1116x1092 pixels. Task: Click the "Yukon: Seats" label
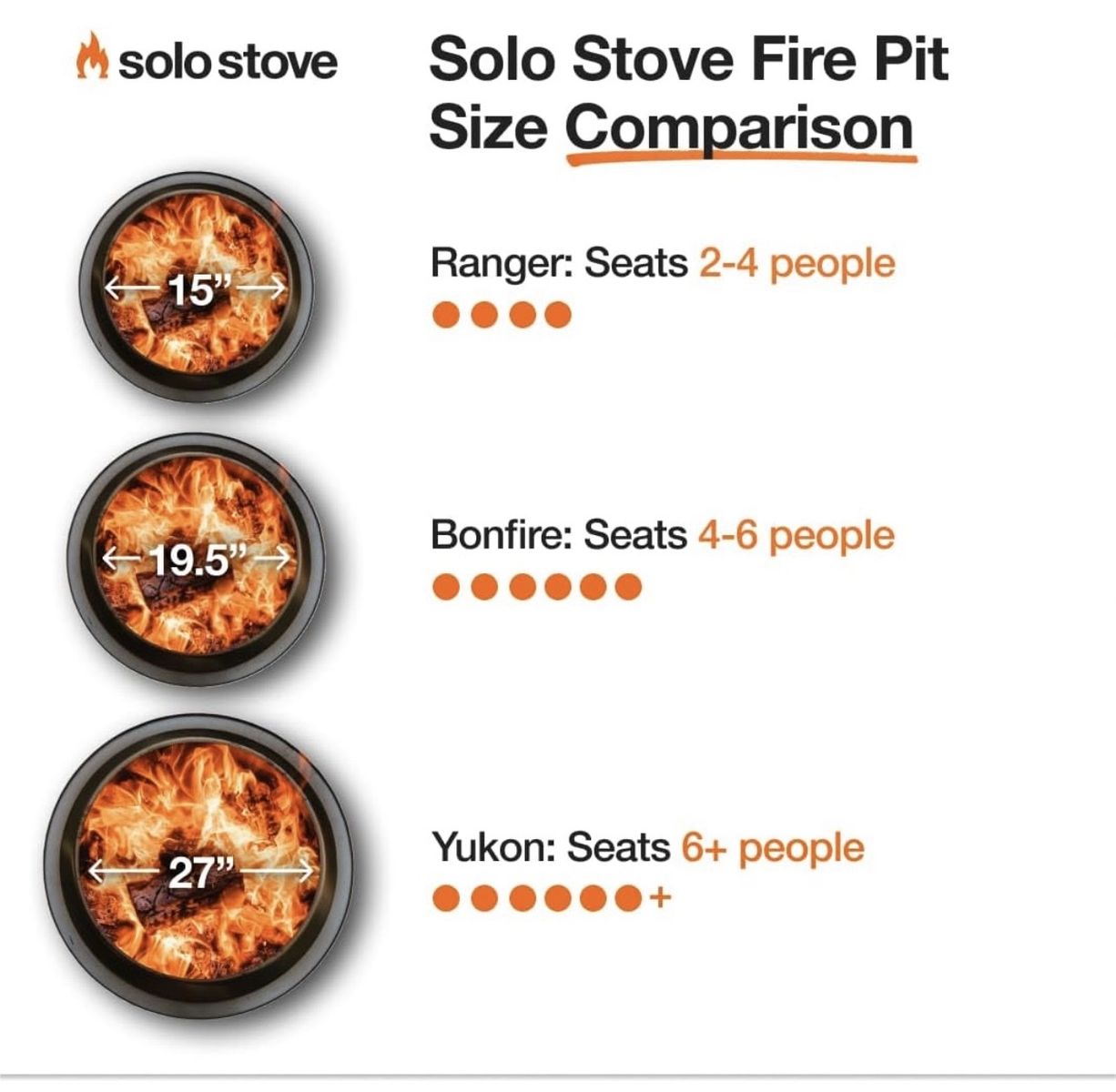click(x=550, y=847)
